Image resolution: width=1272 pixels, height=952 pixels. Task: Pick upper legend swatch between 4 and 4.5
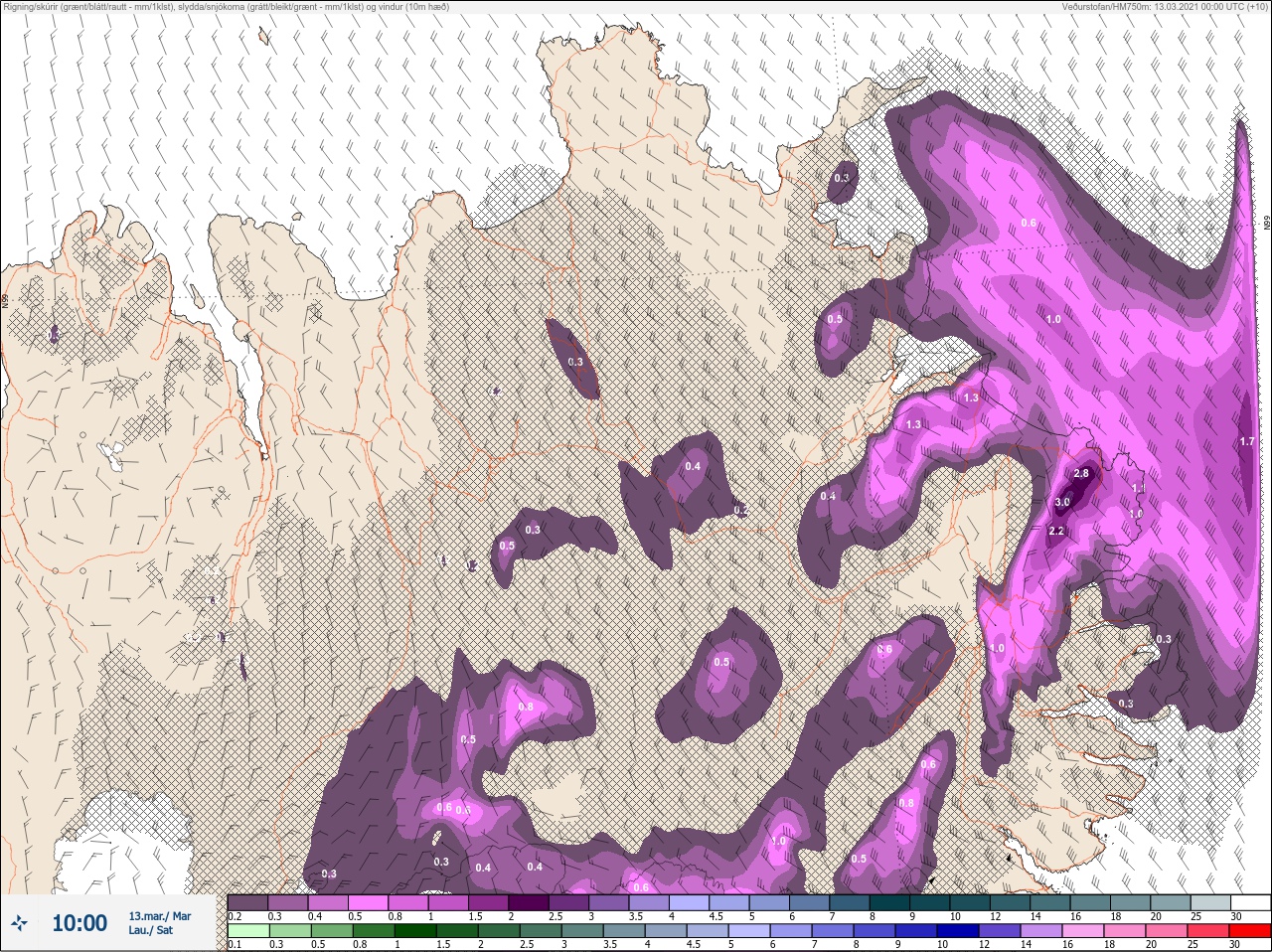click(x=690, y=902)
